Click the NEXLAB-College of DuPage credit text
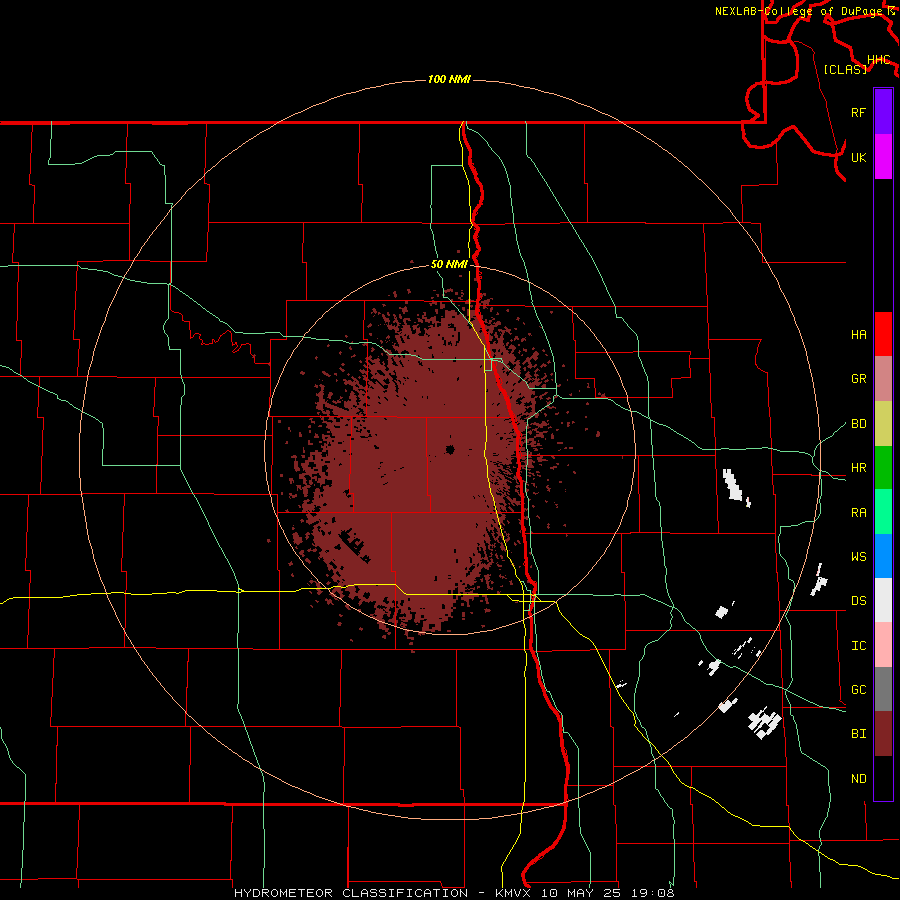Image resolution: width=900 pixels, height=900 pixels. [800, 11]
